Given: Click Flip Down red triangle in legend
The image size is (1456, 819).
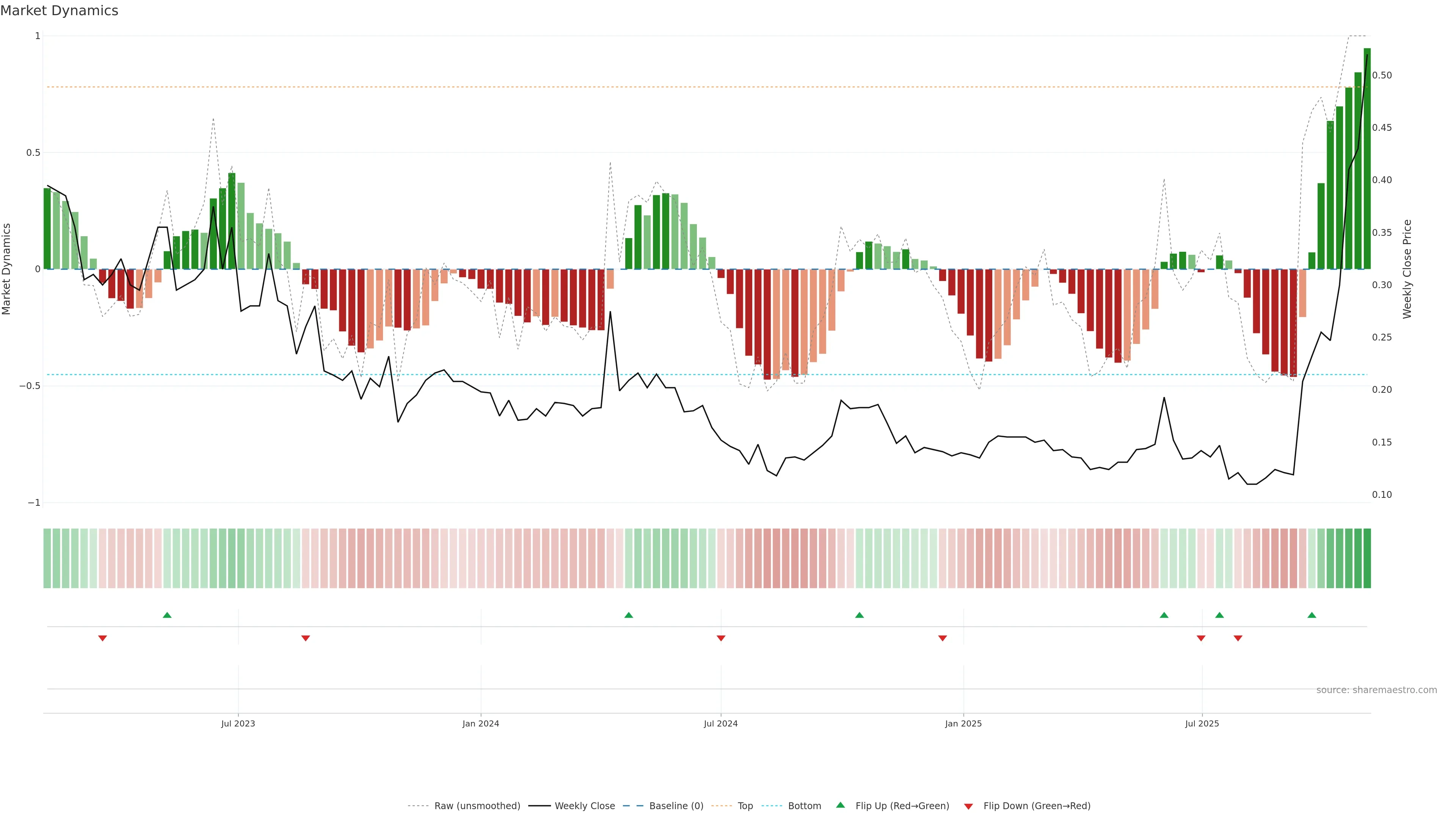Looking at the screenshot, I should click(x=968, y=806).
